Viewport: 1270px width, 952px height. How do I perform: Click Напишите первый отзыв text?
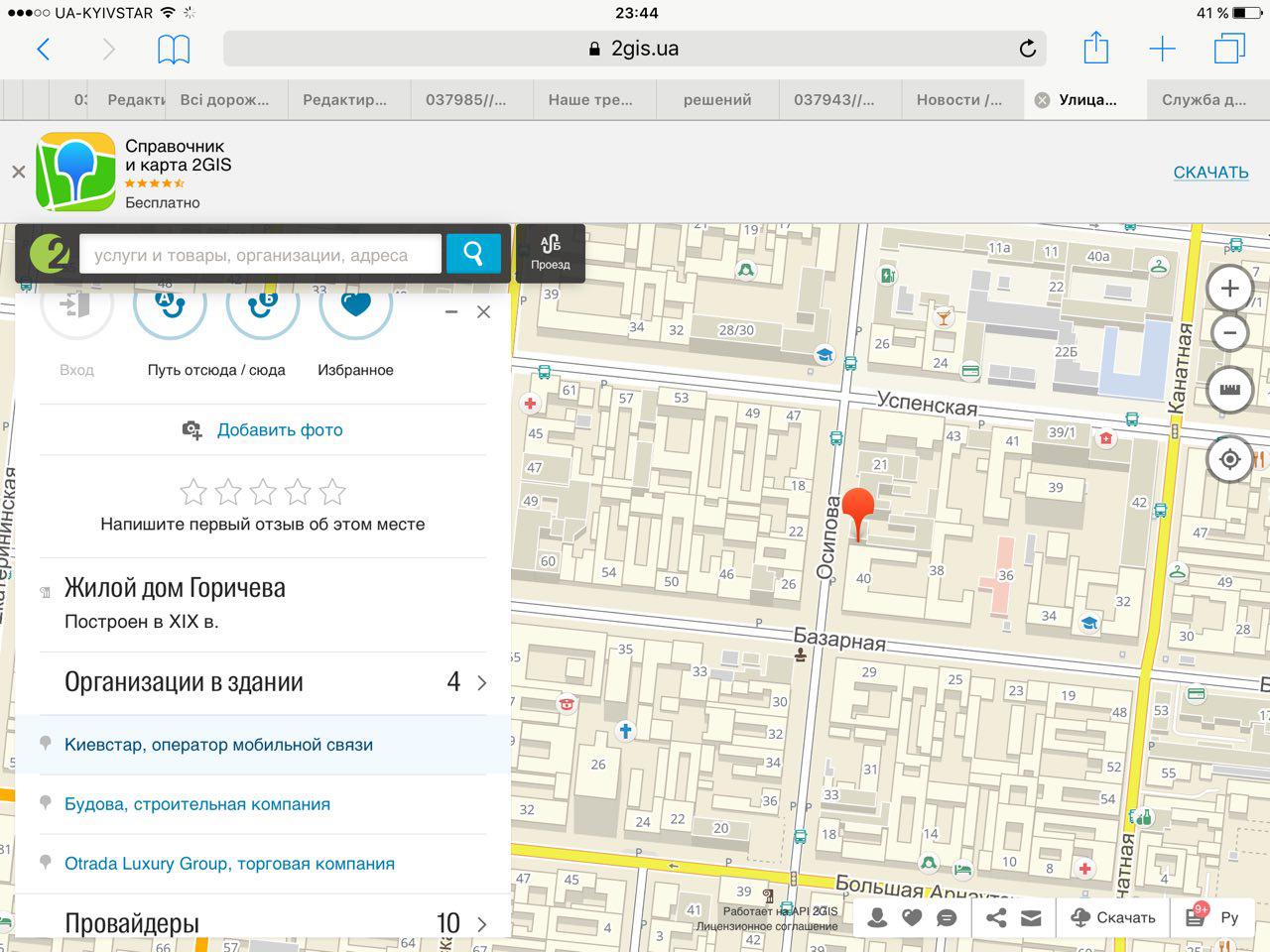pyautogui.click(x=263, y=524)
